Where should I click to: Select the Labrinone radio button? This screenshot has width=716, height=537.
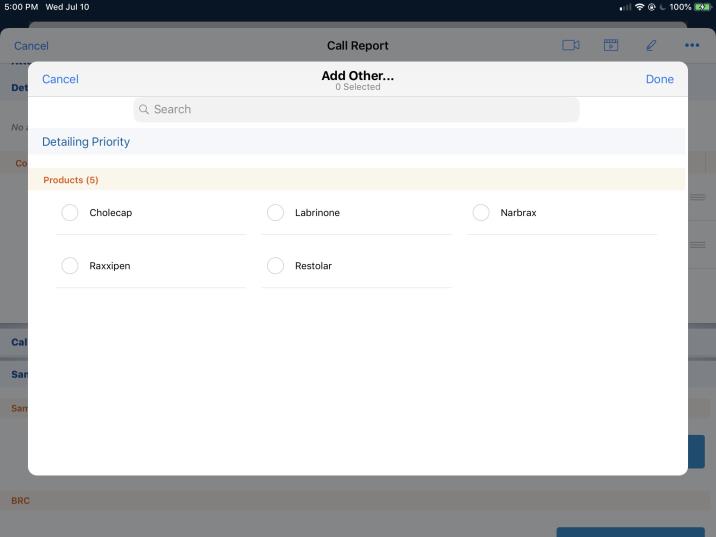pos(276,212)
